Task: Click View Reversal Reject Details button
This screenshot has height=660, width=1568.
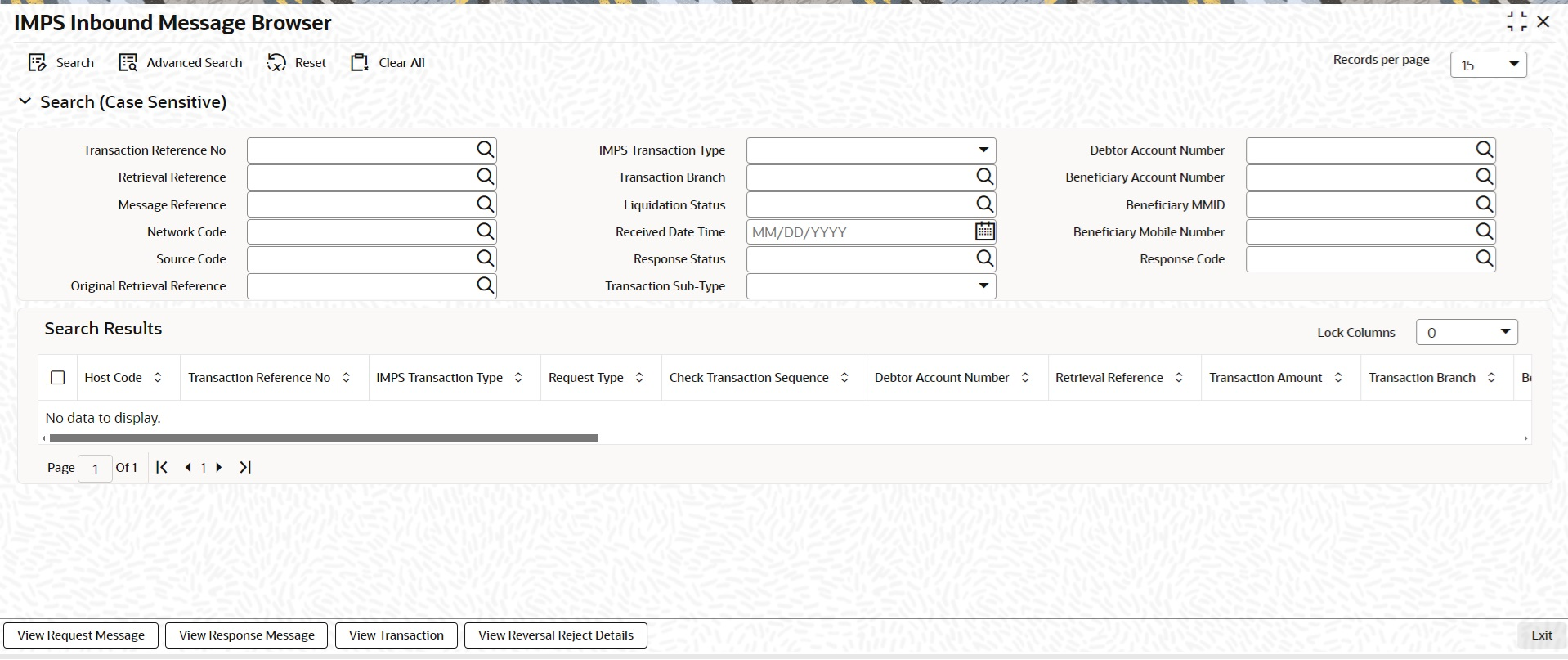Action: (556, 635)
